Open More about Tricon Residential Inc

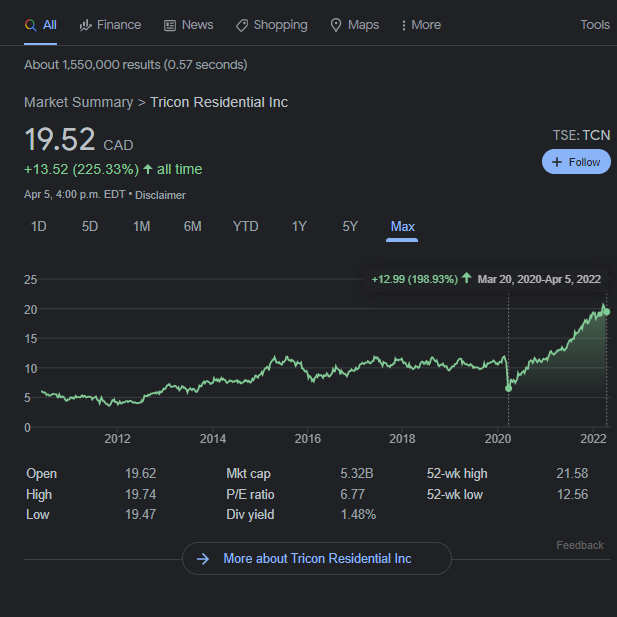tap(317, 558)
